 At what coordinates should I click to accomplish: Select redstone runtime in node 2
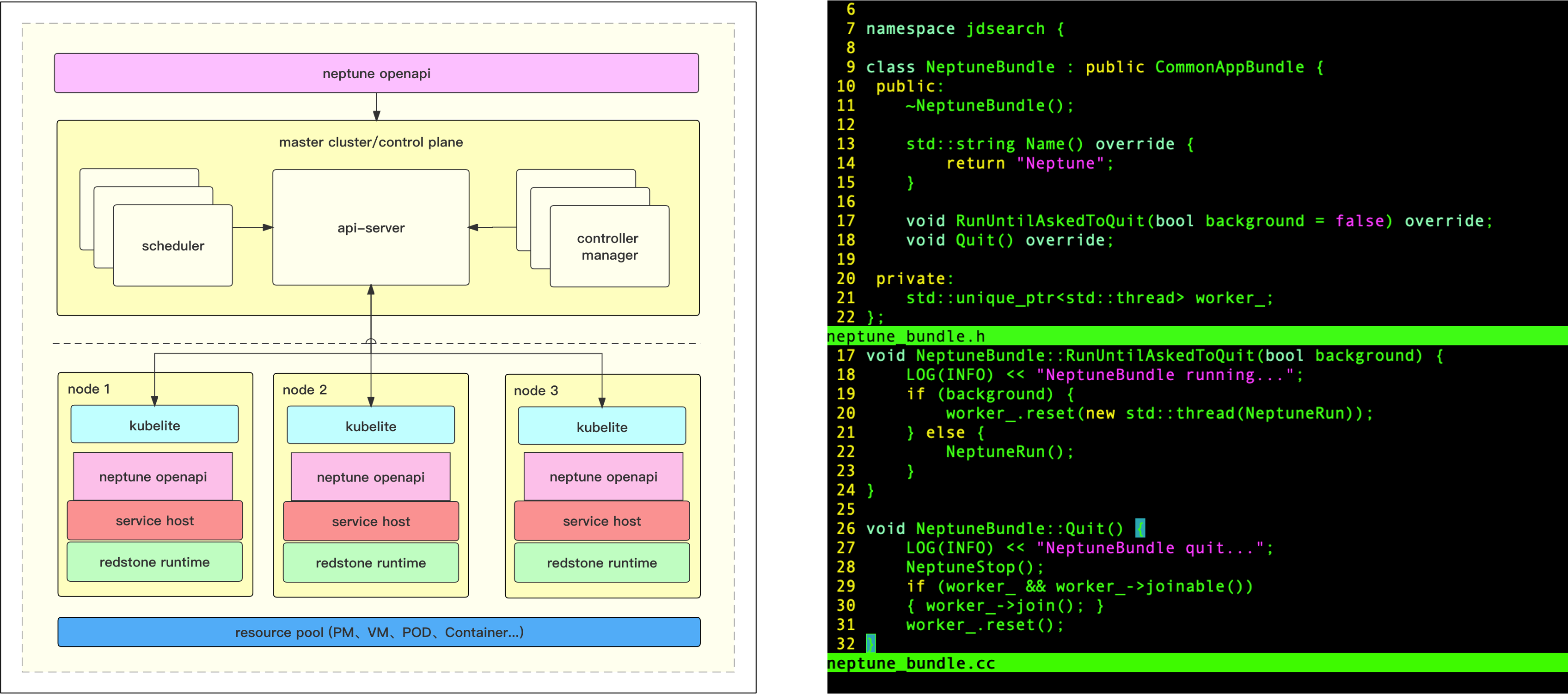pos(371,563)
